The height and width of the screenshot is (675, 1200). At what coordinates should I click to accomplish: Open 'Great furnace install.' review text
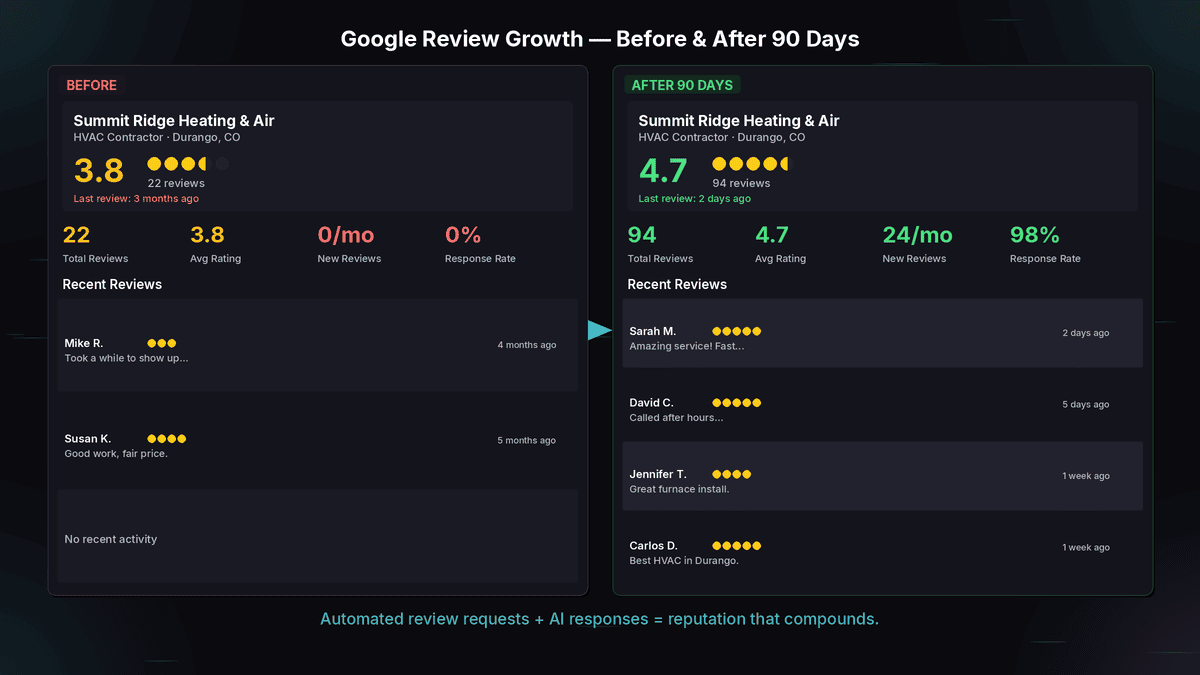(x=679, y=489)
